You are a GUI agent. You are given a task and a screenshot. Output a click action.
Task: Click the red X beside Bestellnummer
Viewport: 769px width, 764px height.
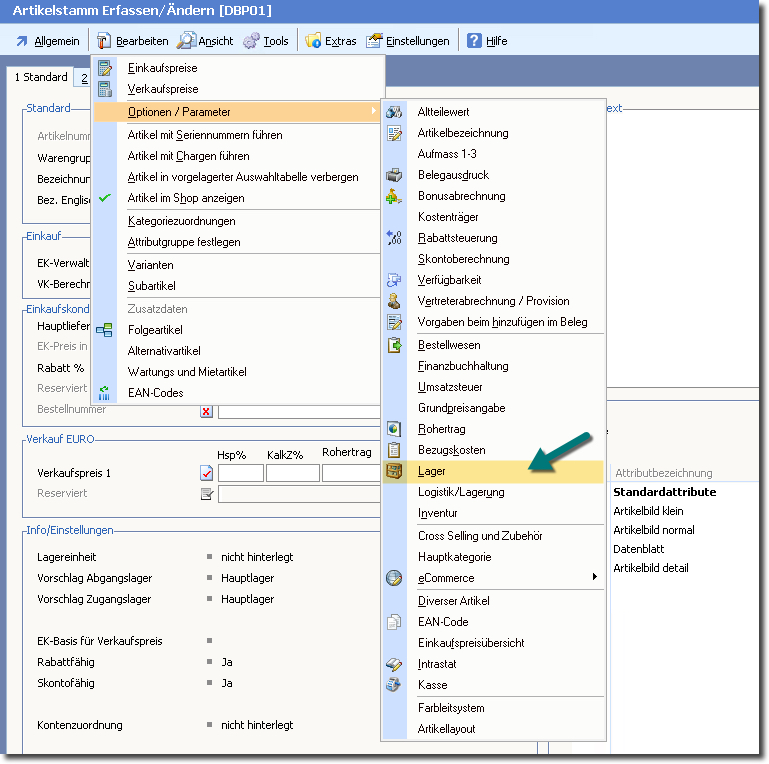pyautogui.click(x=206, y=411)
